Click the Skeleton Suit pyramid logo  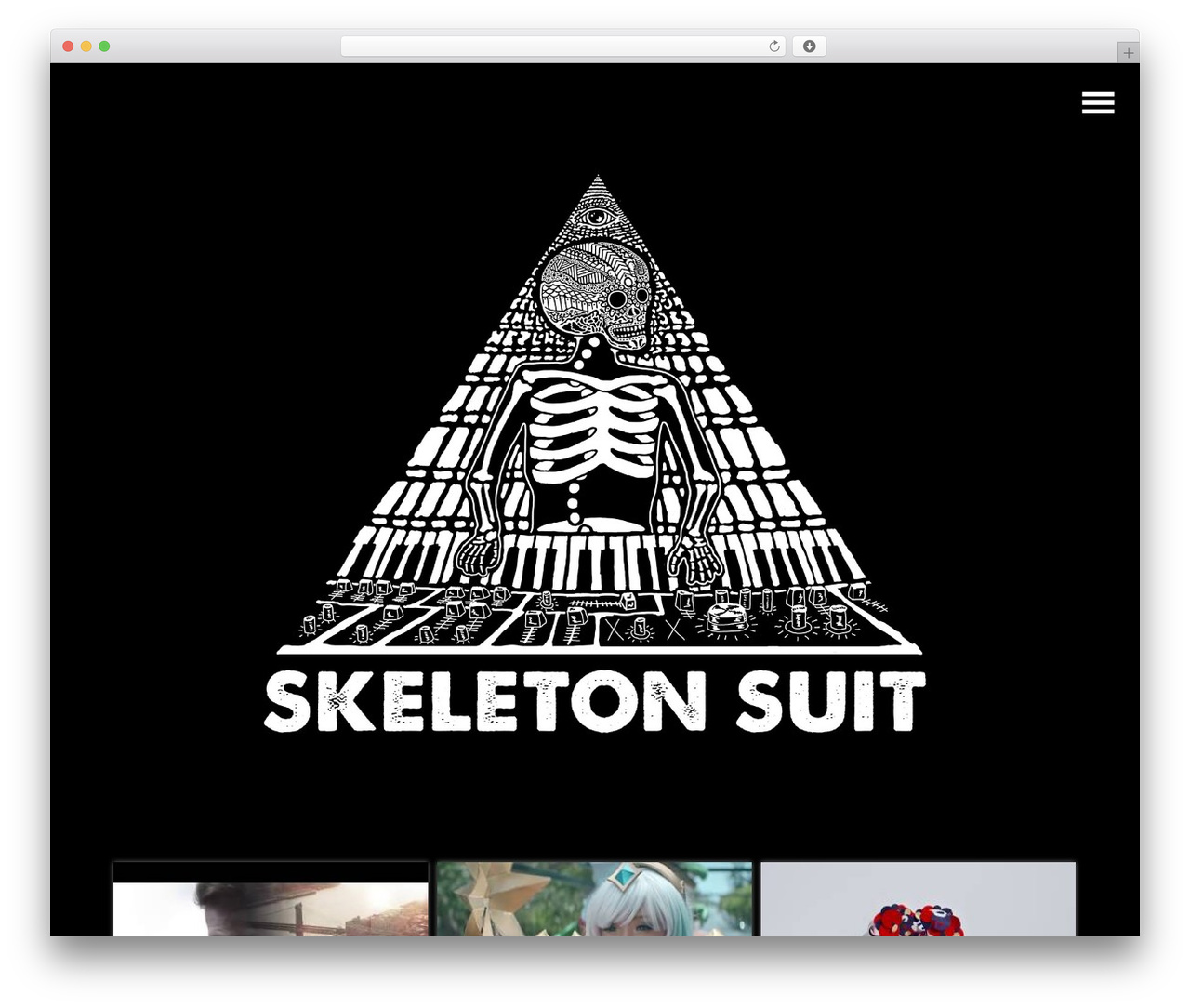tap(595, 453)
